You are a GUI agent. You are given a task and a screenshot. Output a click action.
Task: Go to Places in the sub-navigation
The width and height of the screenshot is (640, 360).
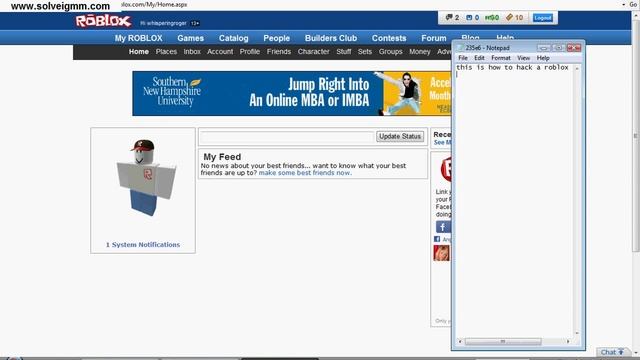[166, 52]
